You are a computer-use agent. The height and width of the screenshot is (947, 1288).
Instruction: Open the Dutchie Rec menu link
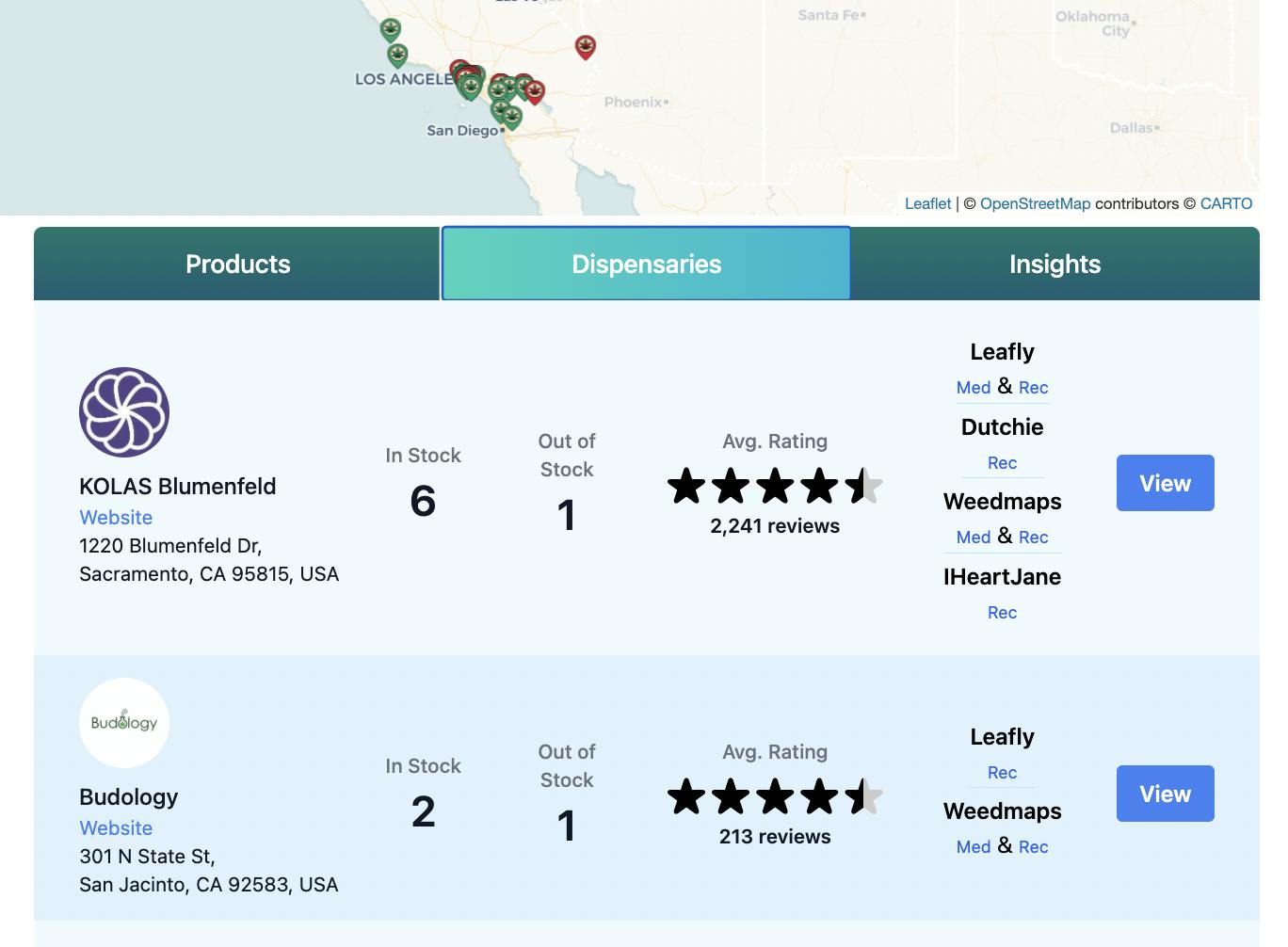point(1002,463)
